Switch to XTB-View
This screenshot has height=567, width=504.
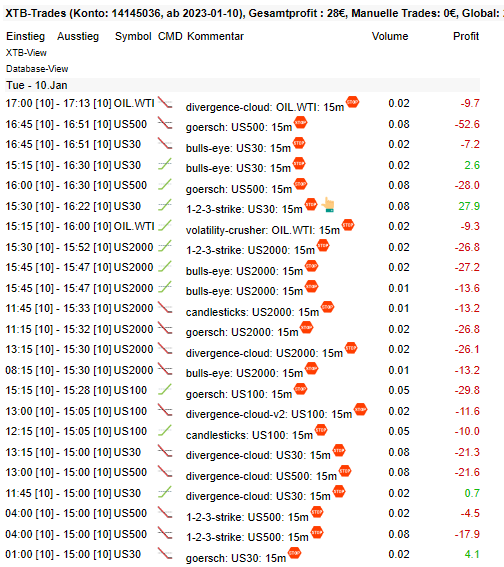(x=26, y=53)
